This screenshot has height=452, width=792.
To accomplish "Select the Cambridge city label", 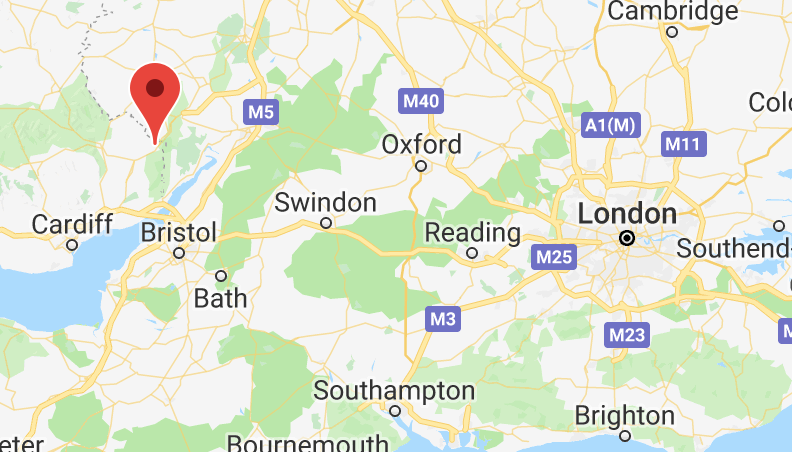I will pos(672,11).
